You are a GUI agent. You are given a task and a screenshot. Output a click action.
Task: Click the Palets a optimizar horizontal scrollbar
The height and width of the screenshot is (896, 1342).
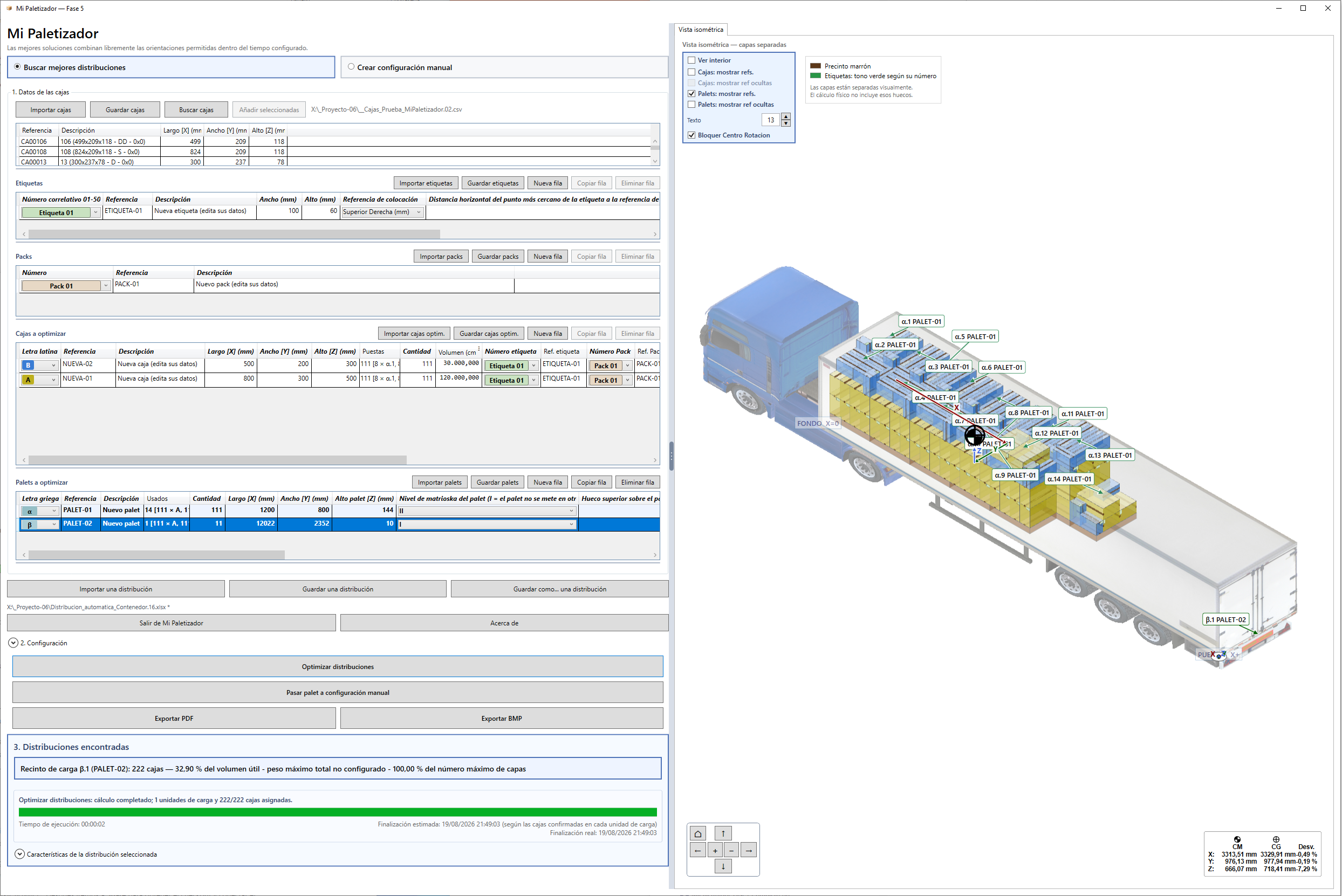(x=156, y=555)
